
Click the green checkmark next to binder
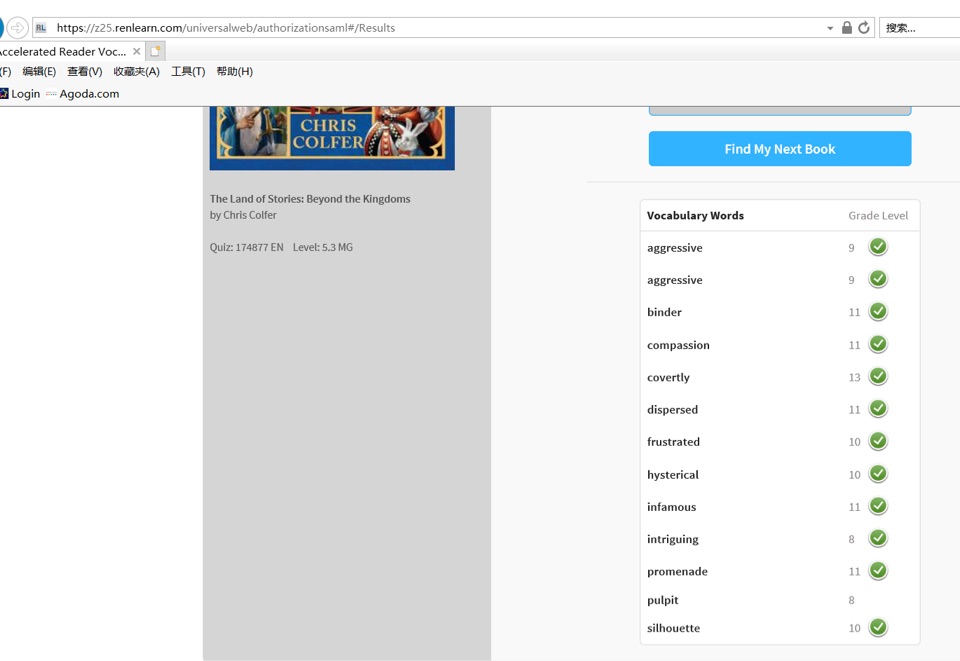pos(878,312)
